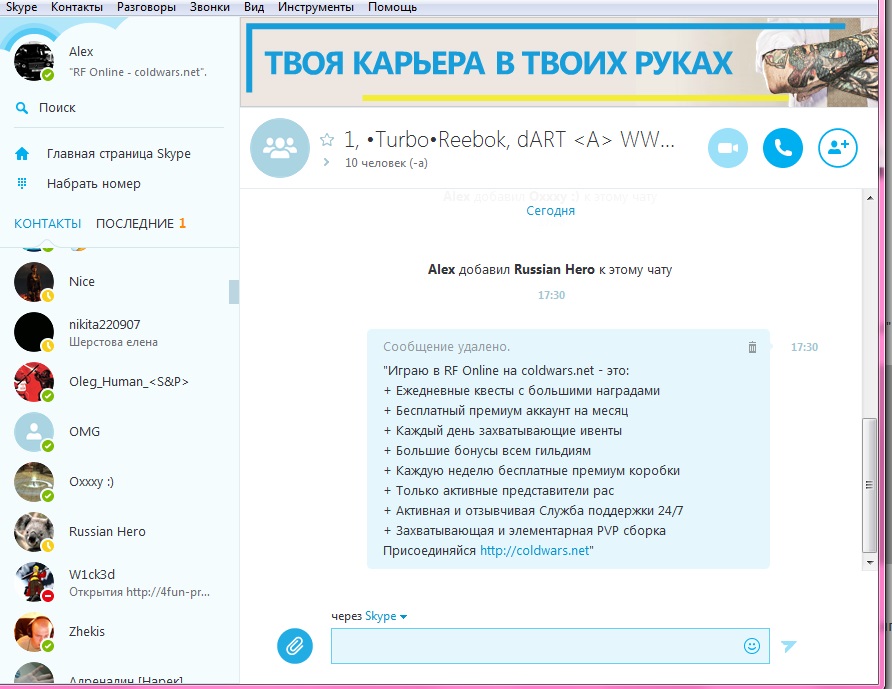Open the emoticon picker in message box

point(751,646)
